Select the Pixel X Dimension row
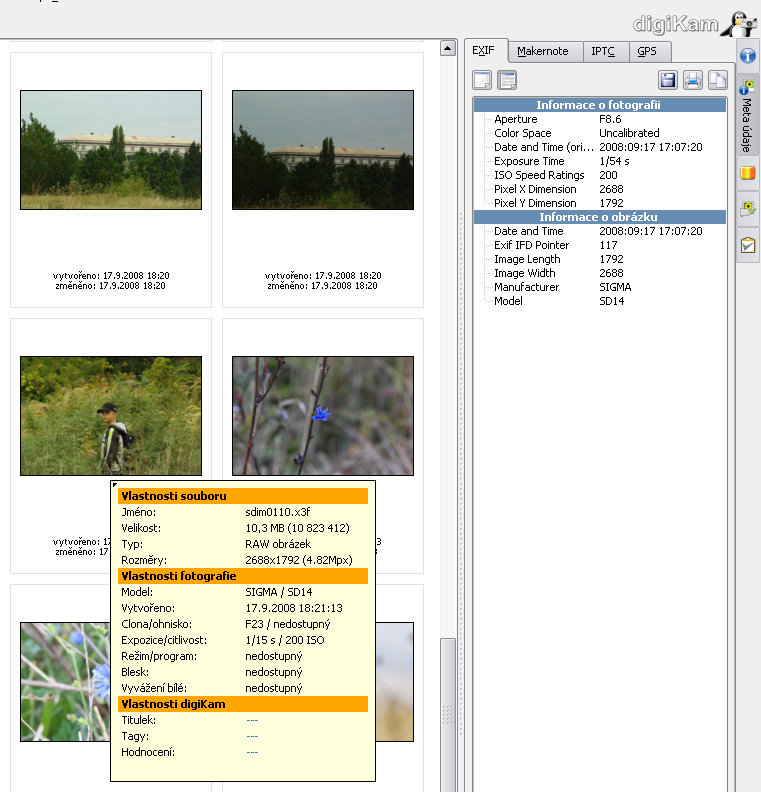The height and width of the screenshot is (792, 761). 599,189
